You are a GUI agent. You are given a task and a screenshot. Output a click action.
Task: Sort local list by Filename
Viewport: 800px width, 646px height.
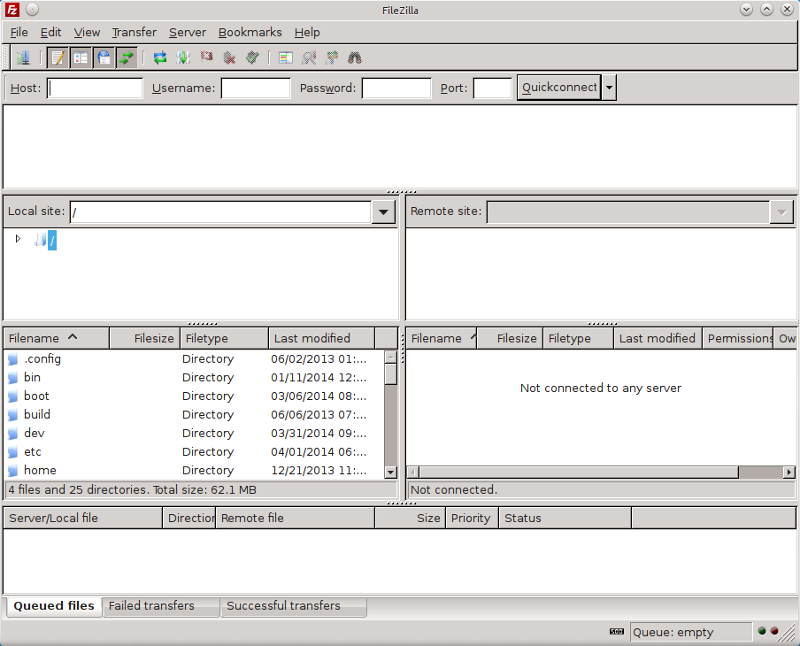(x=57, y=338)
